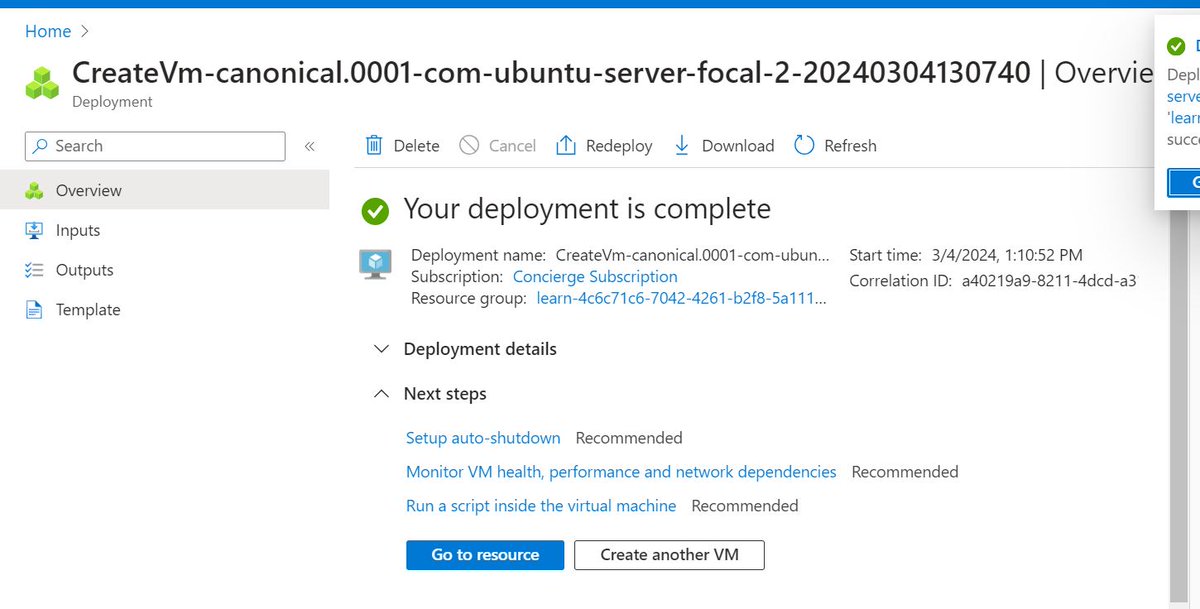Open the learn-4c6c71c6 resource group link
Image resolution: width=1200 pixels, height=609 pixels.
coord(682,298)
